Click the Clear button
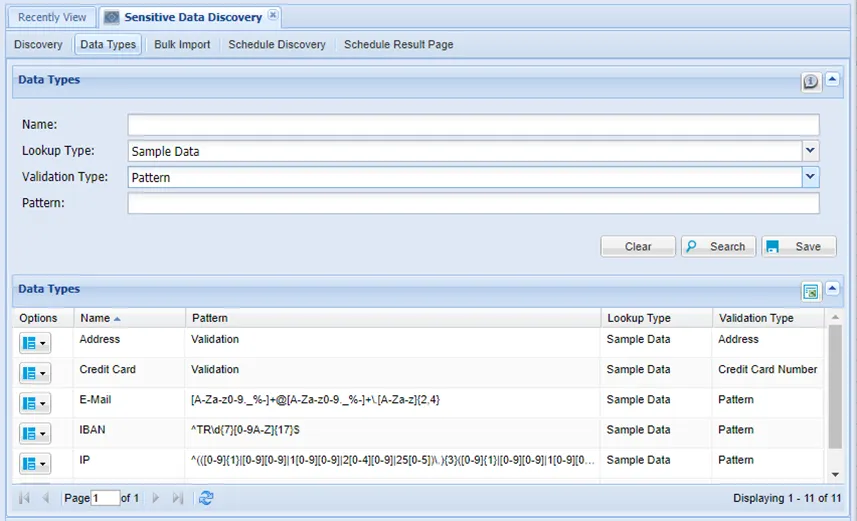The image size is (857, 521). click(638, 247)
